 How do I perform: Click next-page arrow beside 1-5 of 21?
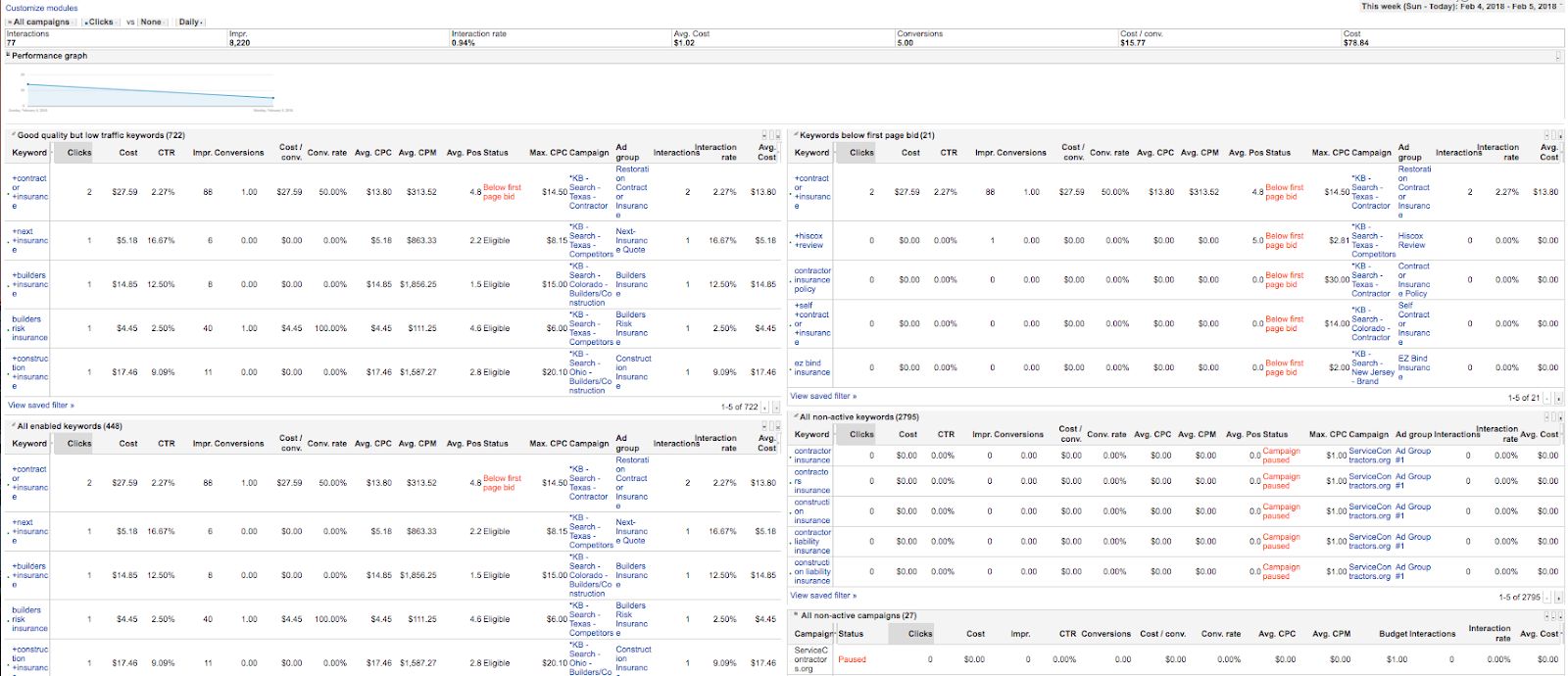[x=1556, y=398]
